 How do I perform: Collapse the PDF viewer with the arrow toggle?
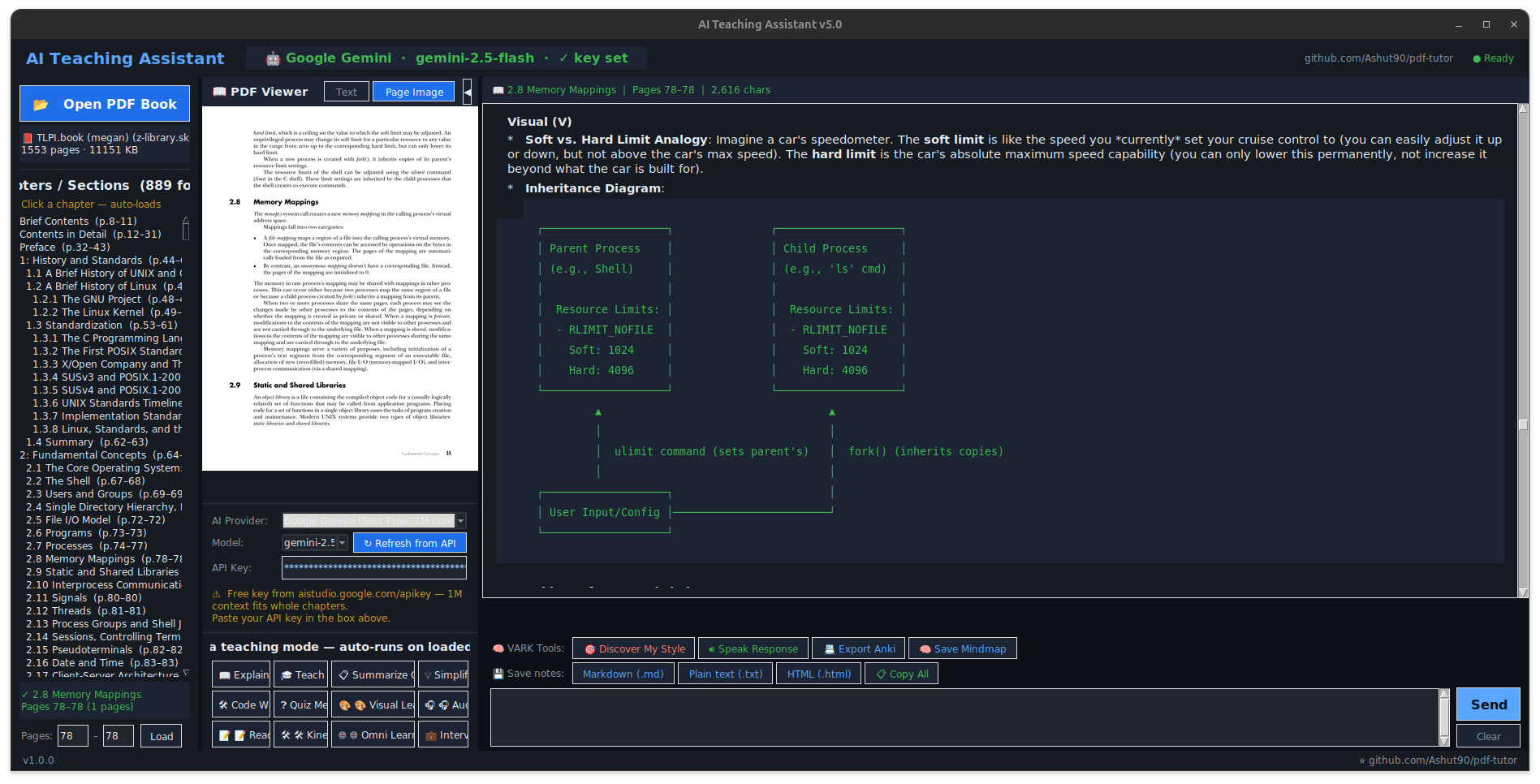pyautogui.click(x=468, y=92)
